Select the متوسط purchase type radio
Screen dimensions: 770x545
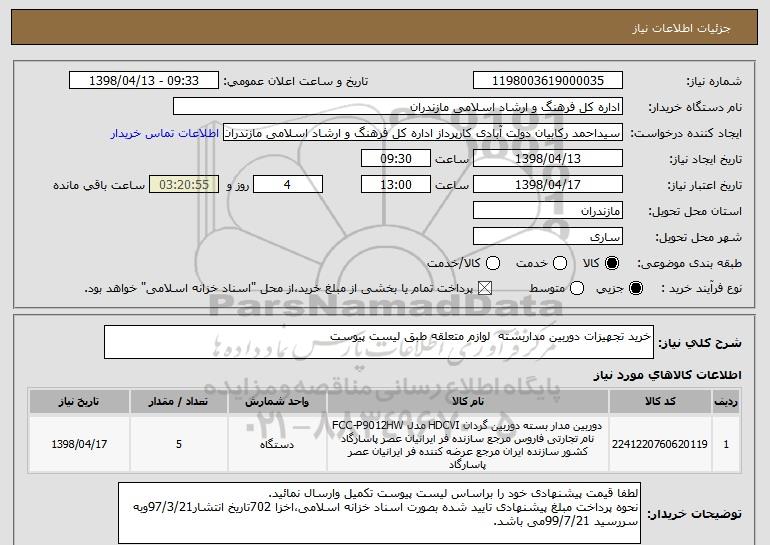point(577,289)
